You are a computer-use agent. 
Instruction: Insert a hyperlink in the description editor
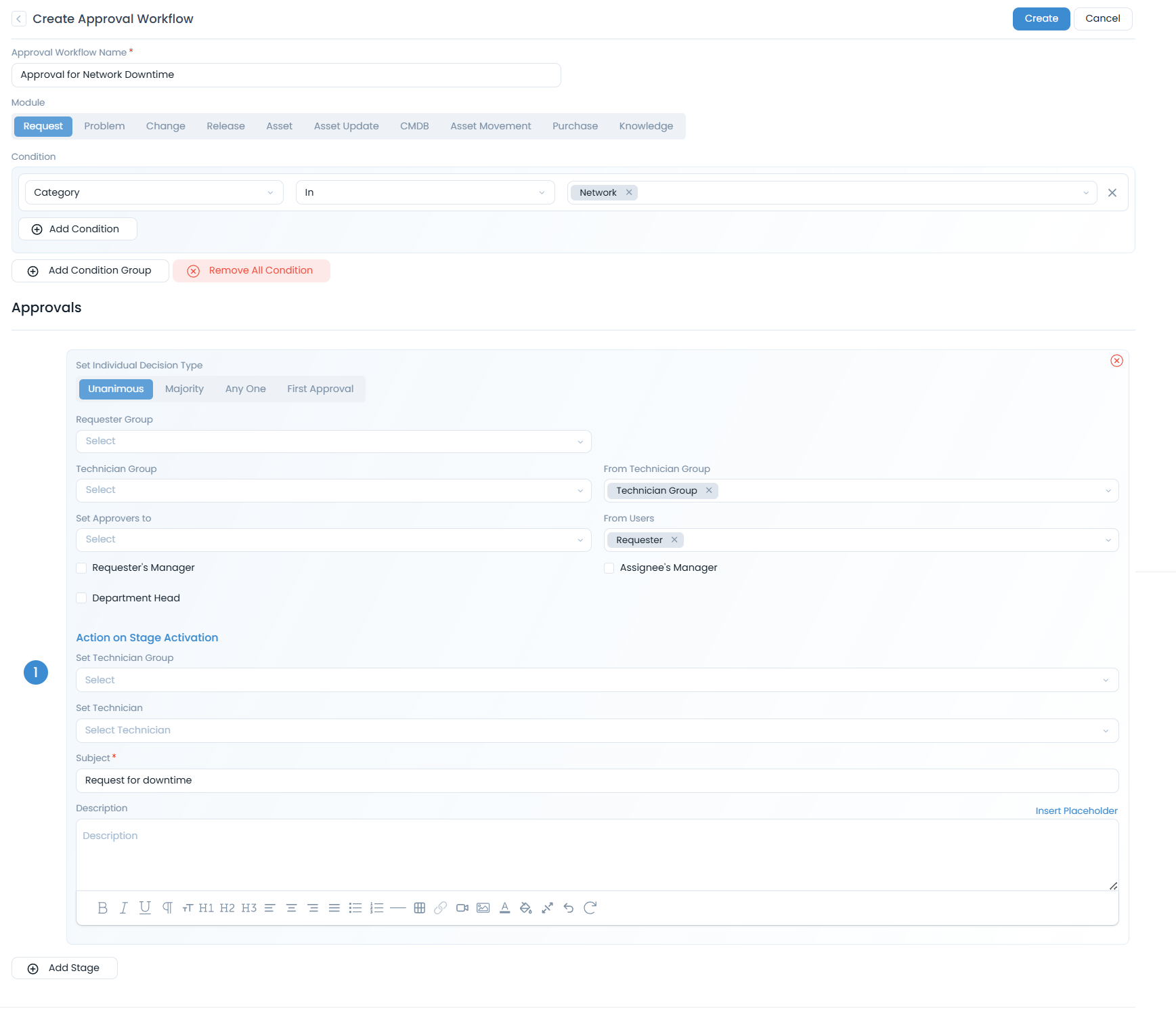441,907
